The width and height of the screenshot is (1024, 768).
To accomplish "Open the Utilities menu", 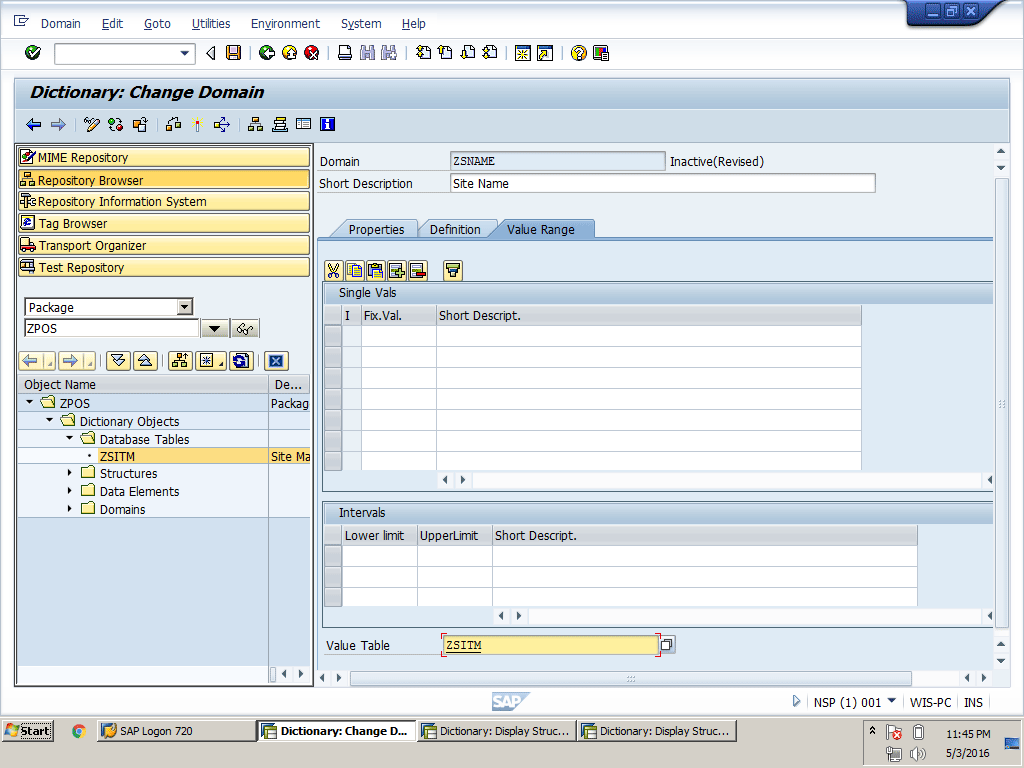I will (x=210, y=23).
